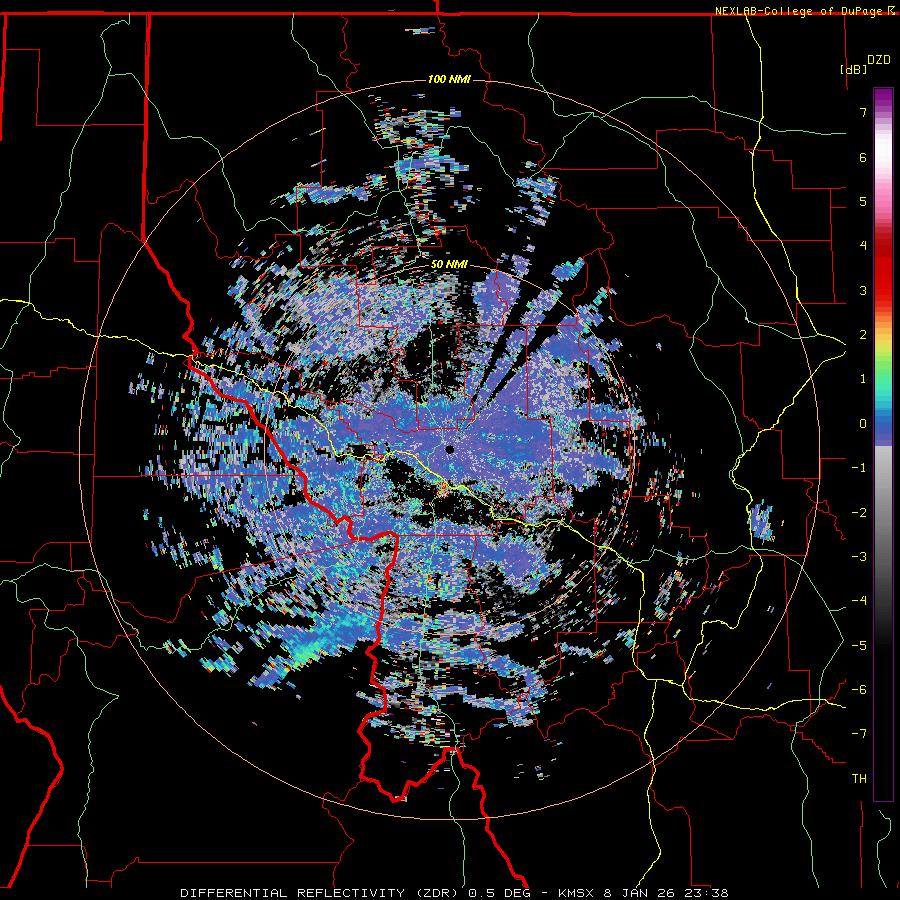Click the "5" tick on color scale
This screenshot has width=900, height=900.
coord(863,201)
